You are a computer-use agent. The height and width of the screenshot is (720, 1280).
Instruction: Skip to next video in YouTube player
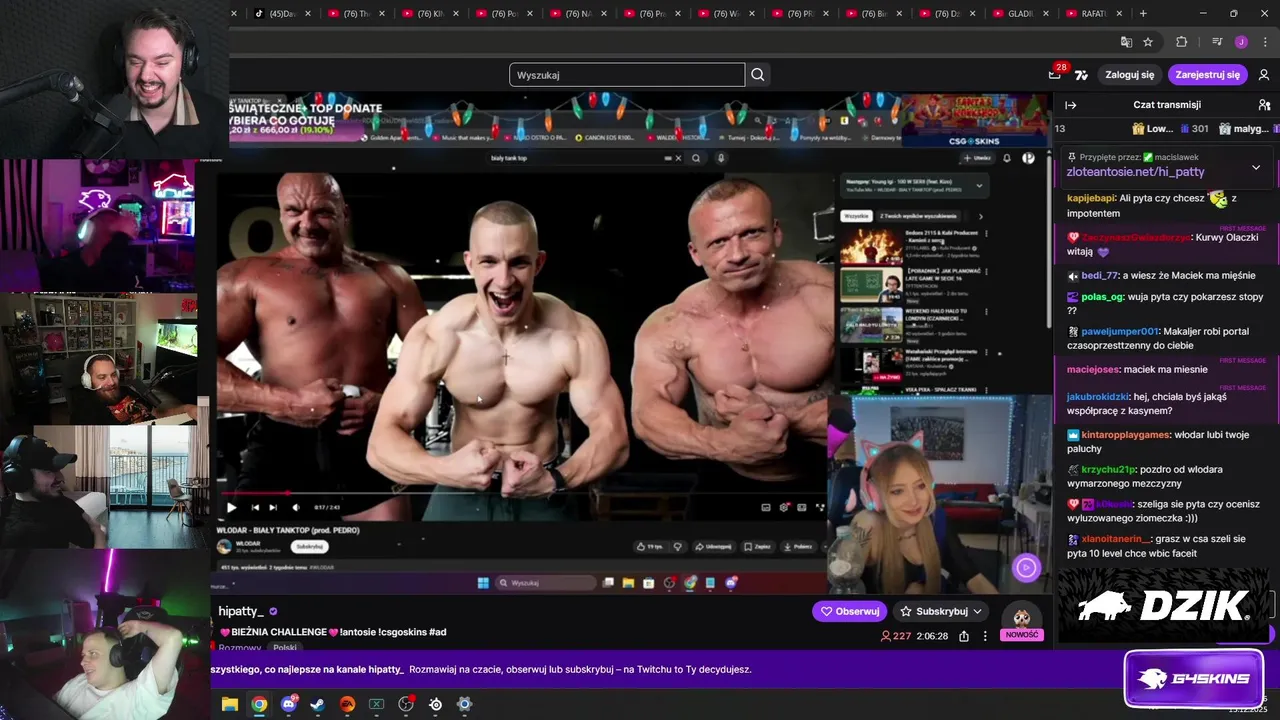pos(273,507)
